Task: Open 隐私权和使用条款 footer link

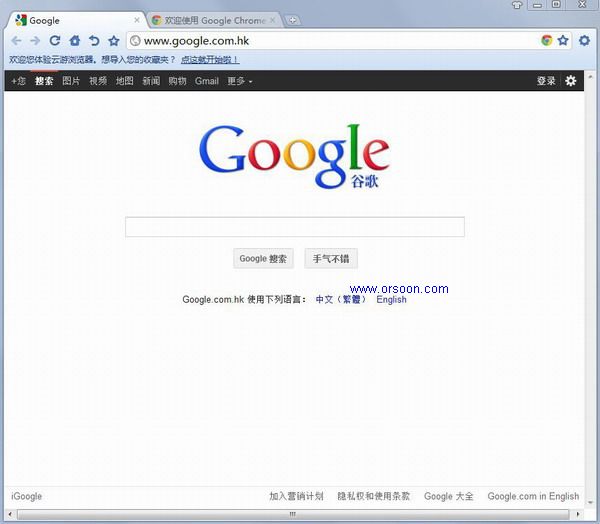Action: coord(373,496)
